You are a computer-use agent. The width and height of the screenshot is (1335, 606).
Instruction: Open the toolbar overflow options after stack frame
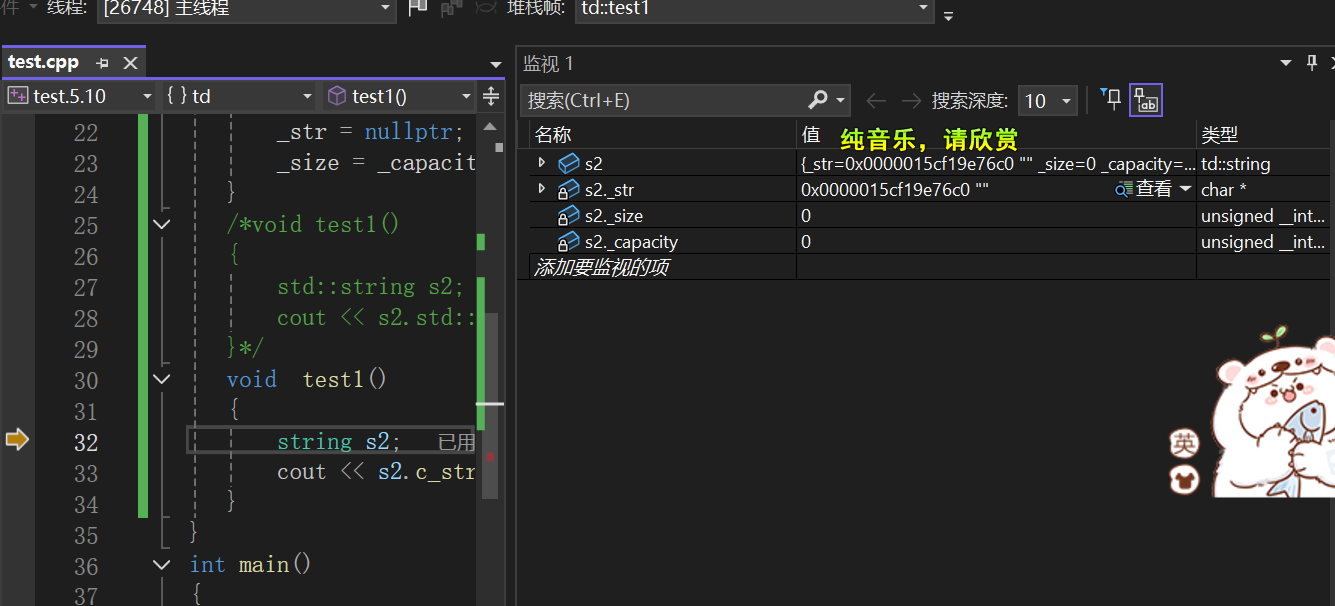(948, 15)
